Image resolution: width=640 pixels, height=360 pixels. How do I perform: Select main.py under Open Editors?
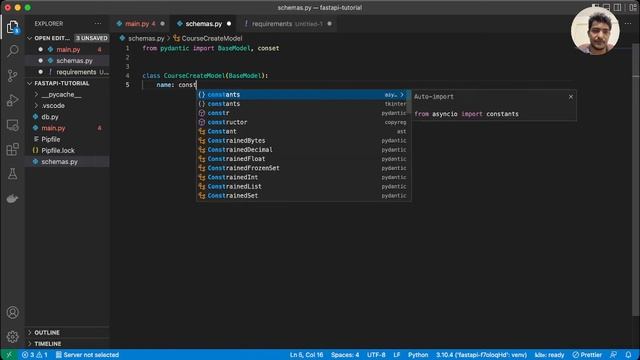pyautogui.click(x=68, y=49)
